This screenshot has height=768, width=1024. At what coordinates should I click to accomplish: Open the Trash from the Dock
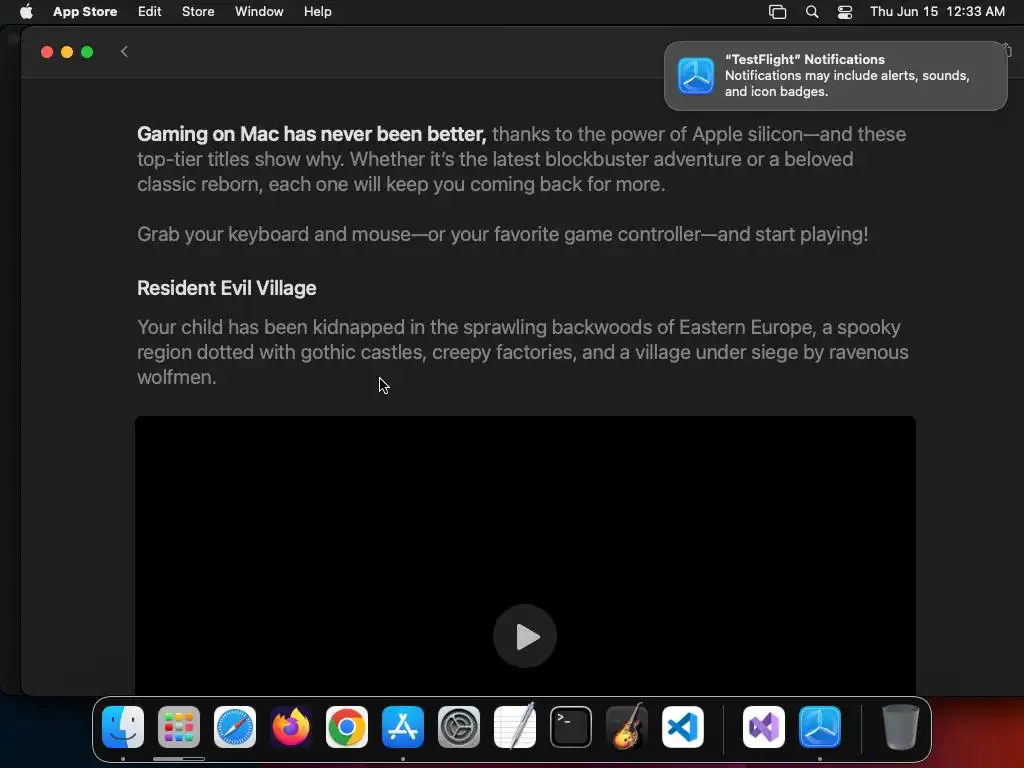coord(901,727)
